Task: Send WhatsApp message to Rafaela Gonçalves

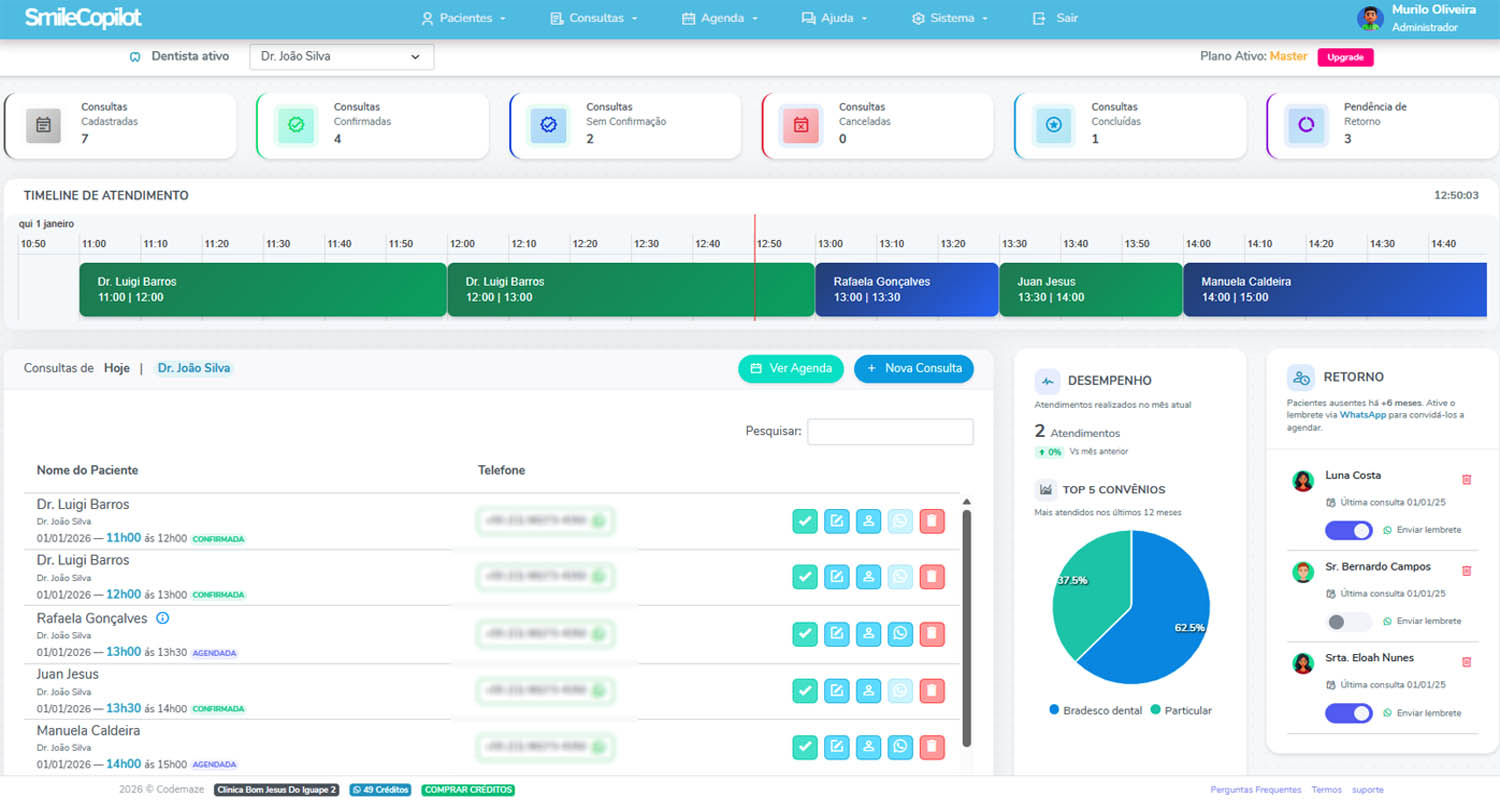Action: click(900, 634)
